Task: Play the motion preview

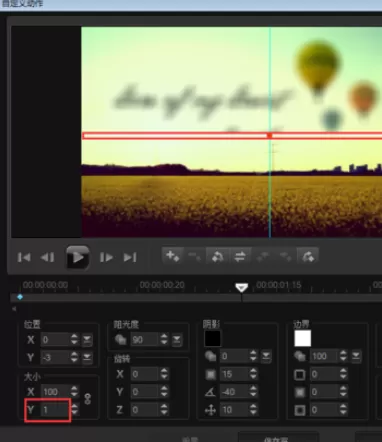Action: tap(78, 257)
